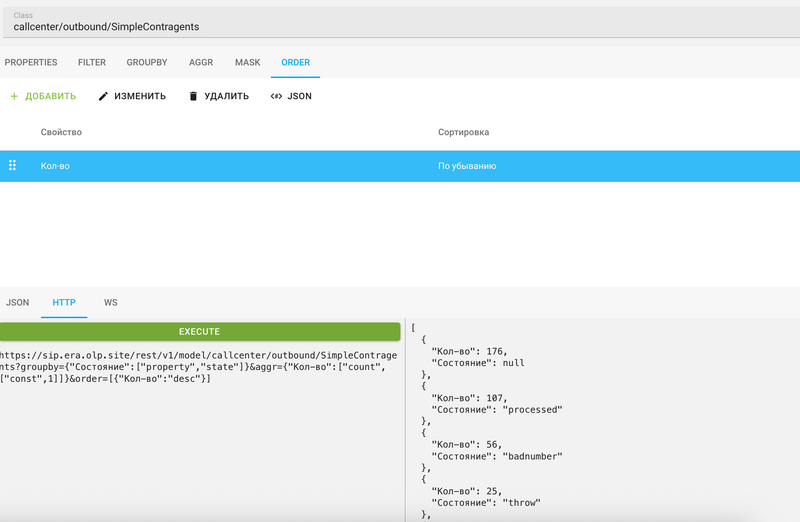Click the pencil icon for Изменить
Viewport: 800px width, 522px height.
point(103,96)
